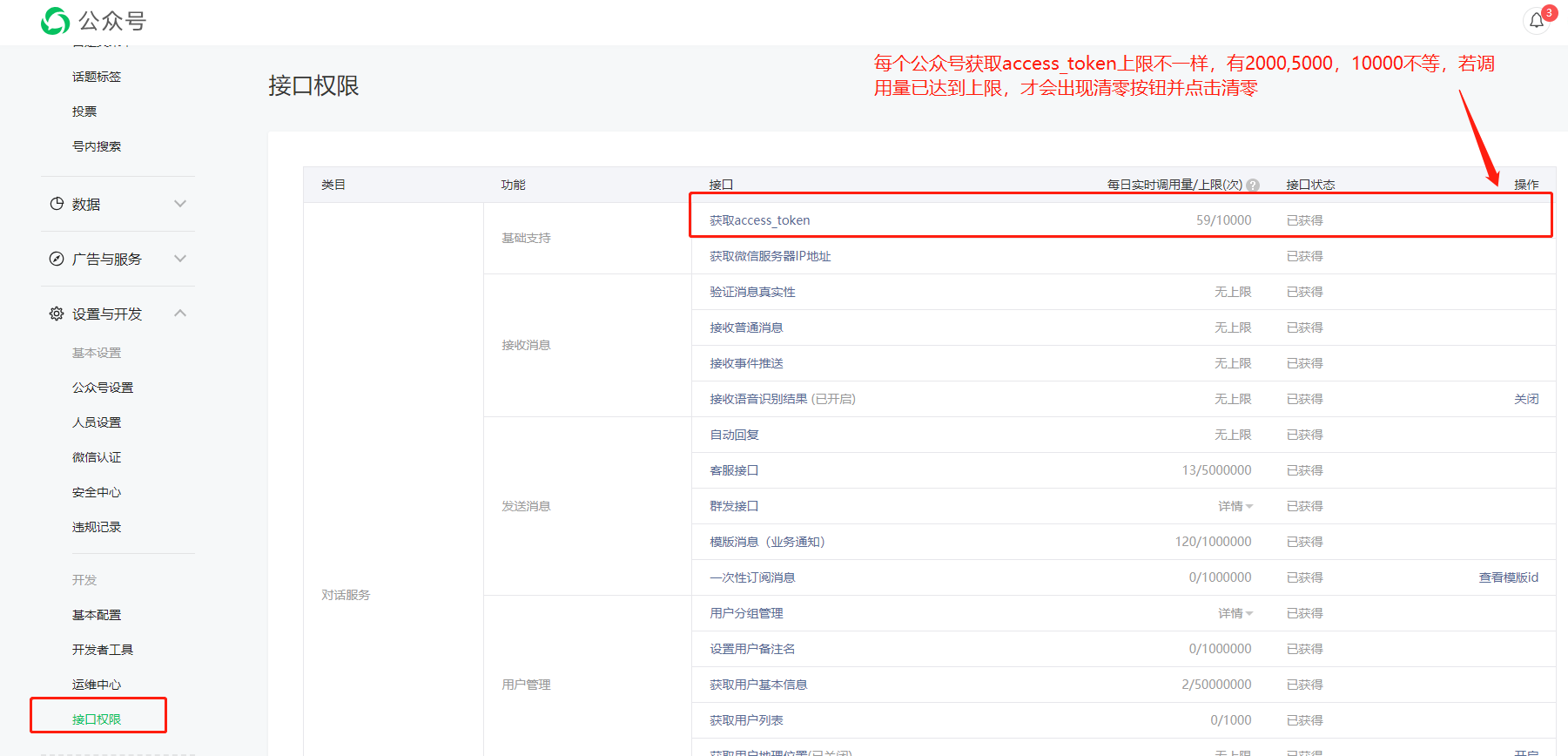Select 公众号设置 in the sidebar

point(103,388)
